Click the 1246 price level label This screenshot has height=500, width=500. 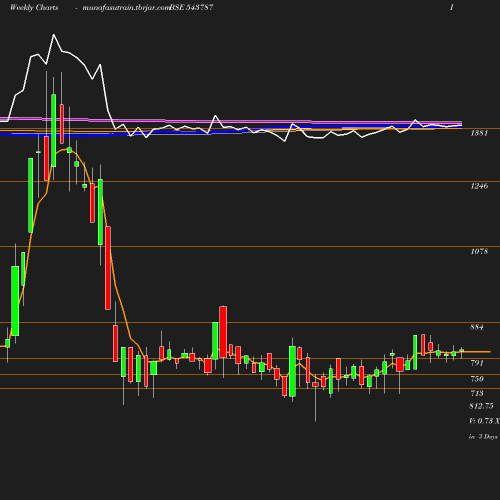[x=479, y=186]
